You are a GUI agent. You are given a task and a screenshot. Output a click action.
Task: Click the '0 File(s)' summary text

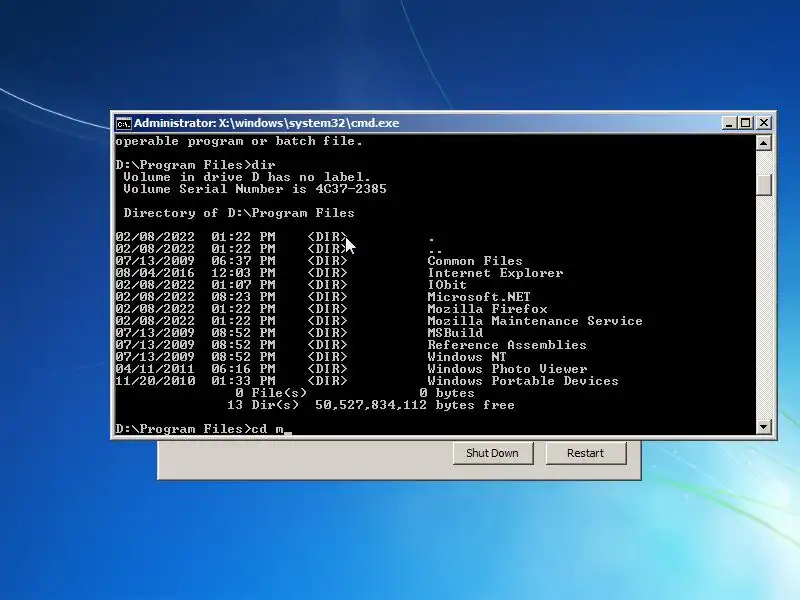pos(271,393)
